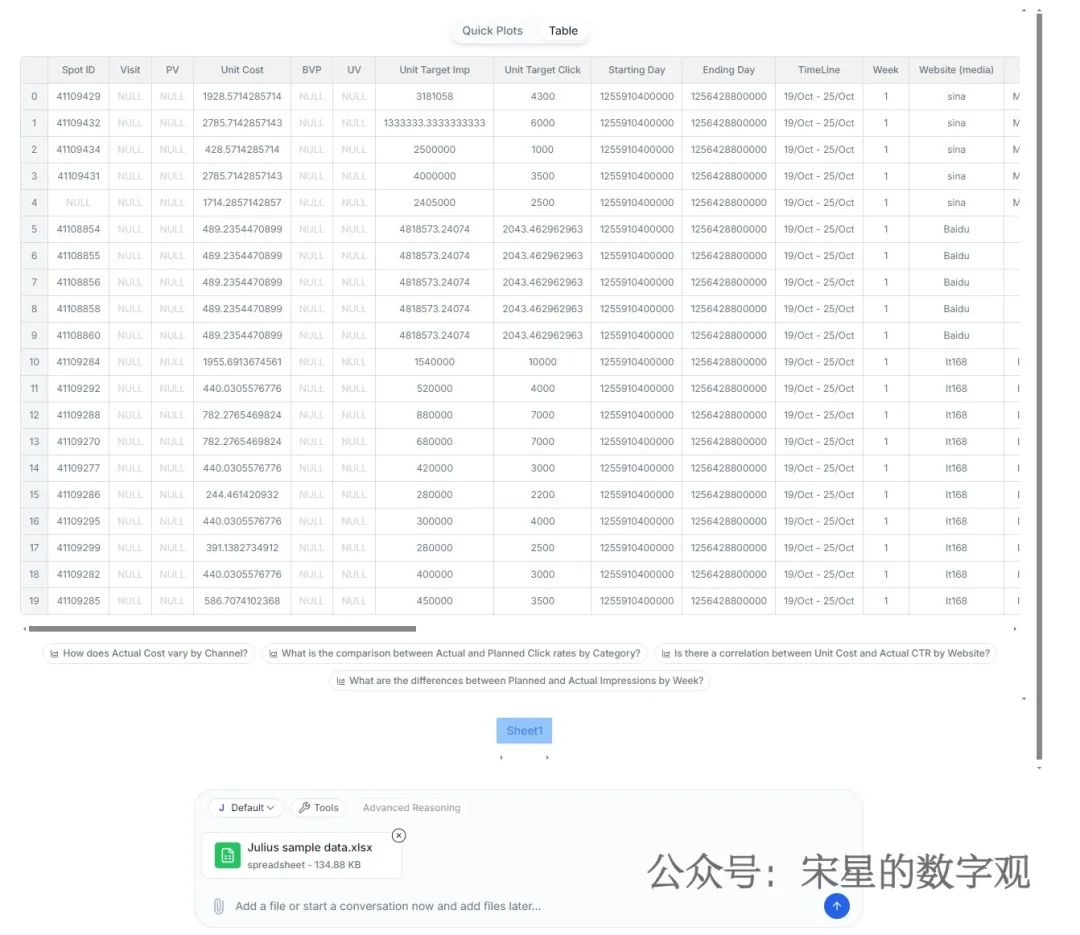The height and width of the screenshot is (935, 1080).
Task: Click suggestion about Actual Cost by Channel
Action: pyautogui.click(x=149, y=653)
